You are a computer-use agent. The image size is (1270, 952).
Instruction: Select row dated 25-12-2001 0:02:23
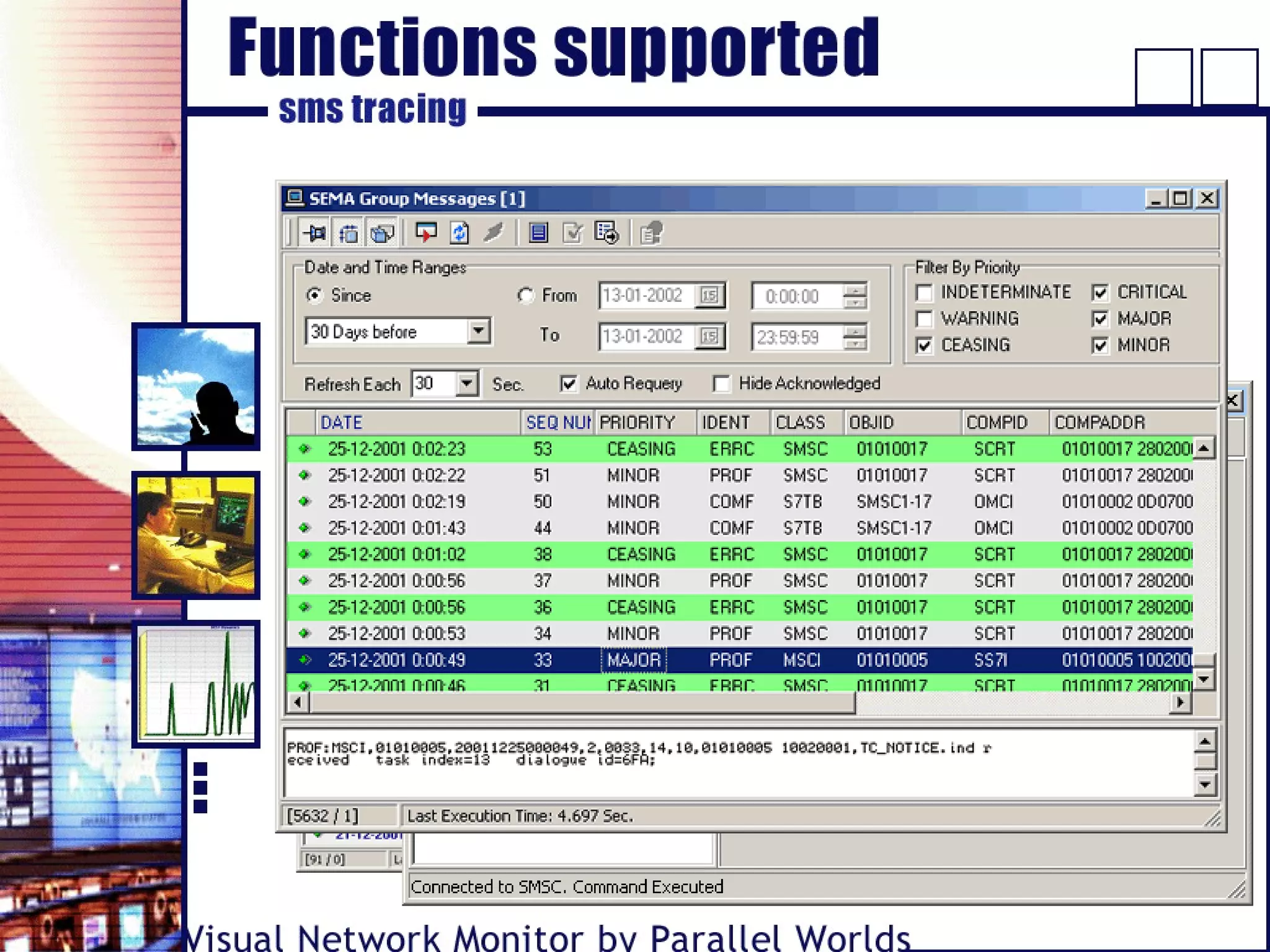point(740,448)
